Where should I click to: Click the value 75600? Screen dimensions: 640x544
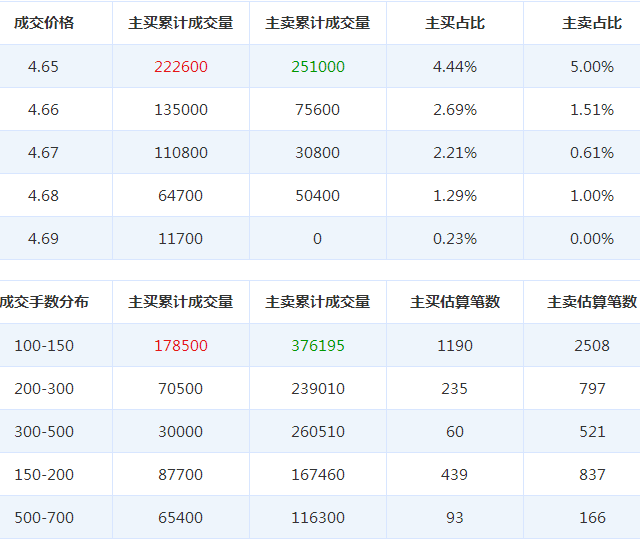[318, 110]
